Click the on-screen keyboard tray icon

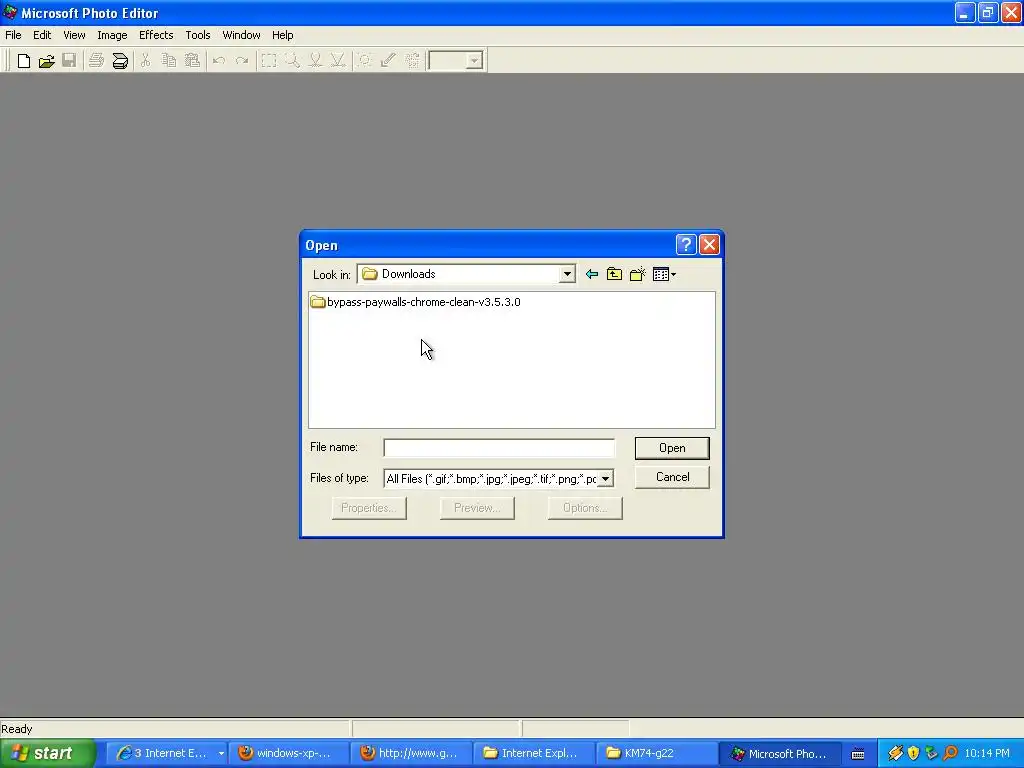click(858, 754)
